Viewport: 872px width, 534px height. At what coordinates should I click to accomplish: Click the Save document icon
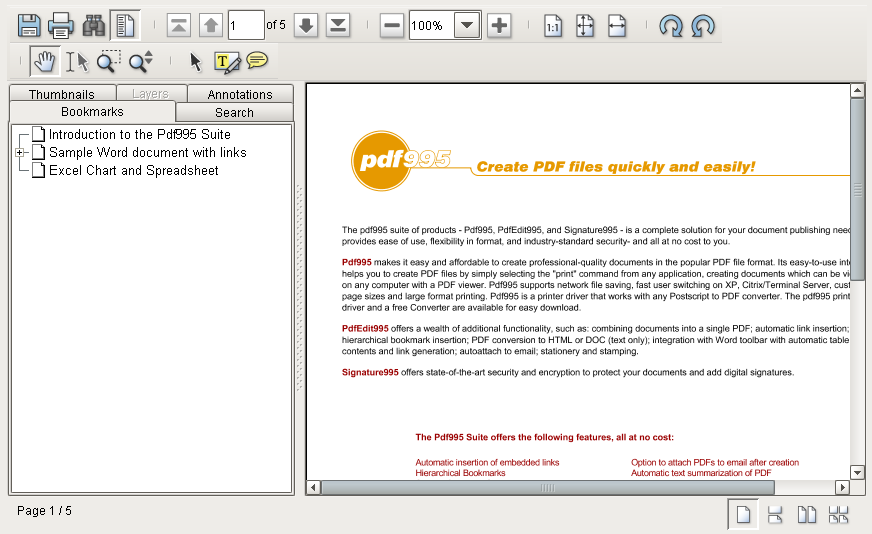[x=29, y=26]
